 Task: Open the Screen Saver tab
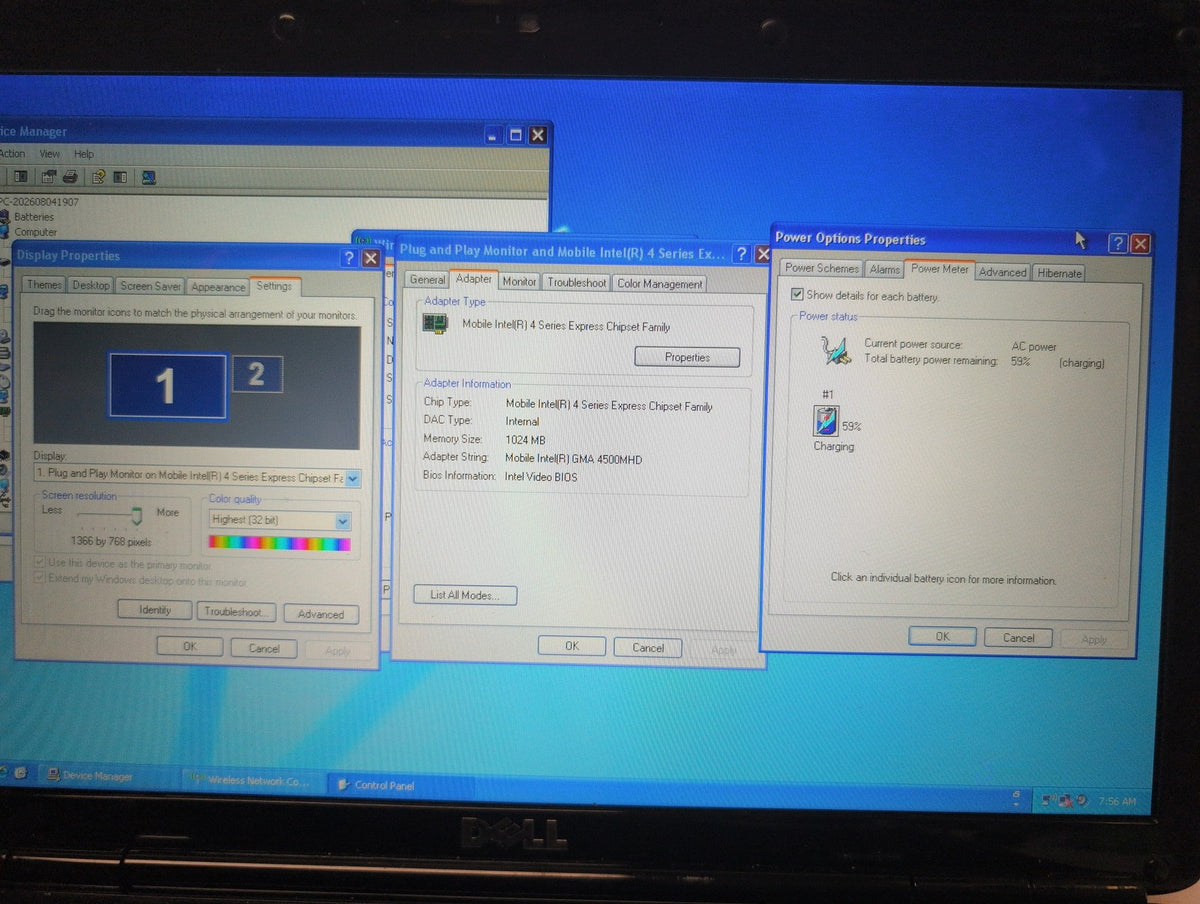click(151, 286)
